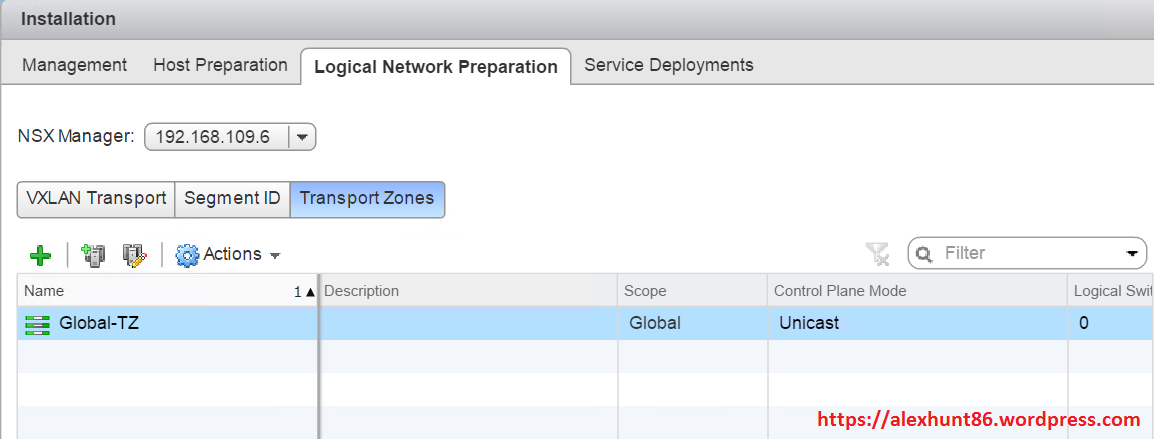Click the Actions gear icon
Image resolution: width=1154 pixels, height=439 pixels.
187,255
